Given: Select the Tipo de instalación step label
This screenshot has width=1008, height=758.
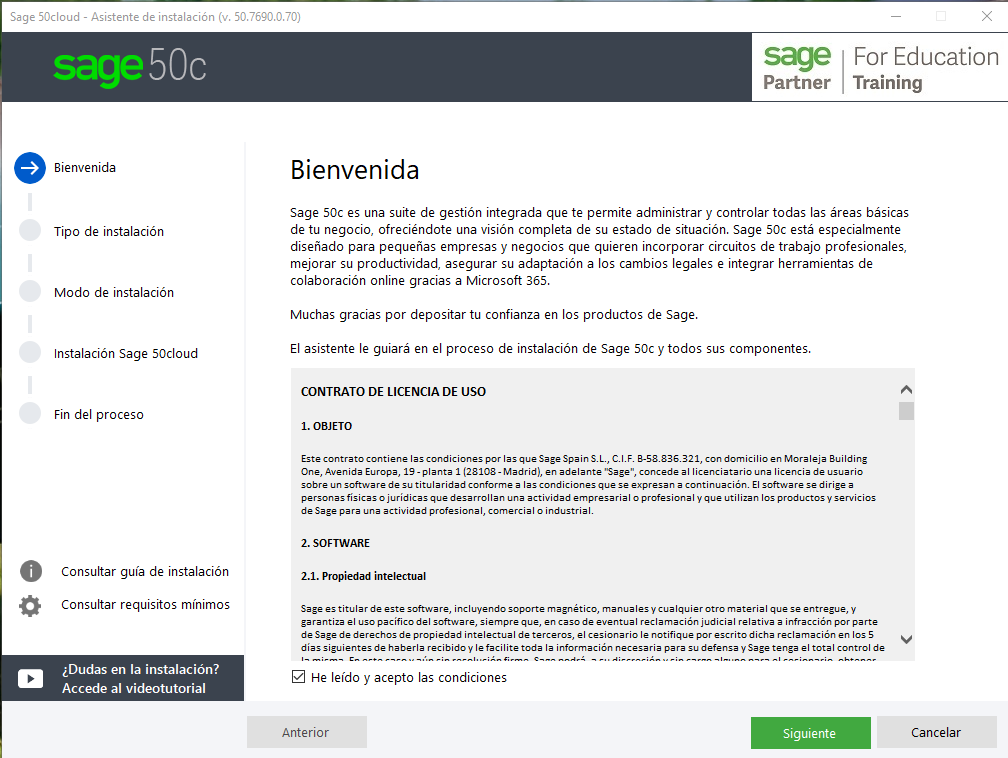Looking at the screenshot, I should [109, 231].
